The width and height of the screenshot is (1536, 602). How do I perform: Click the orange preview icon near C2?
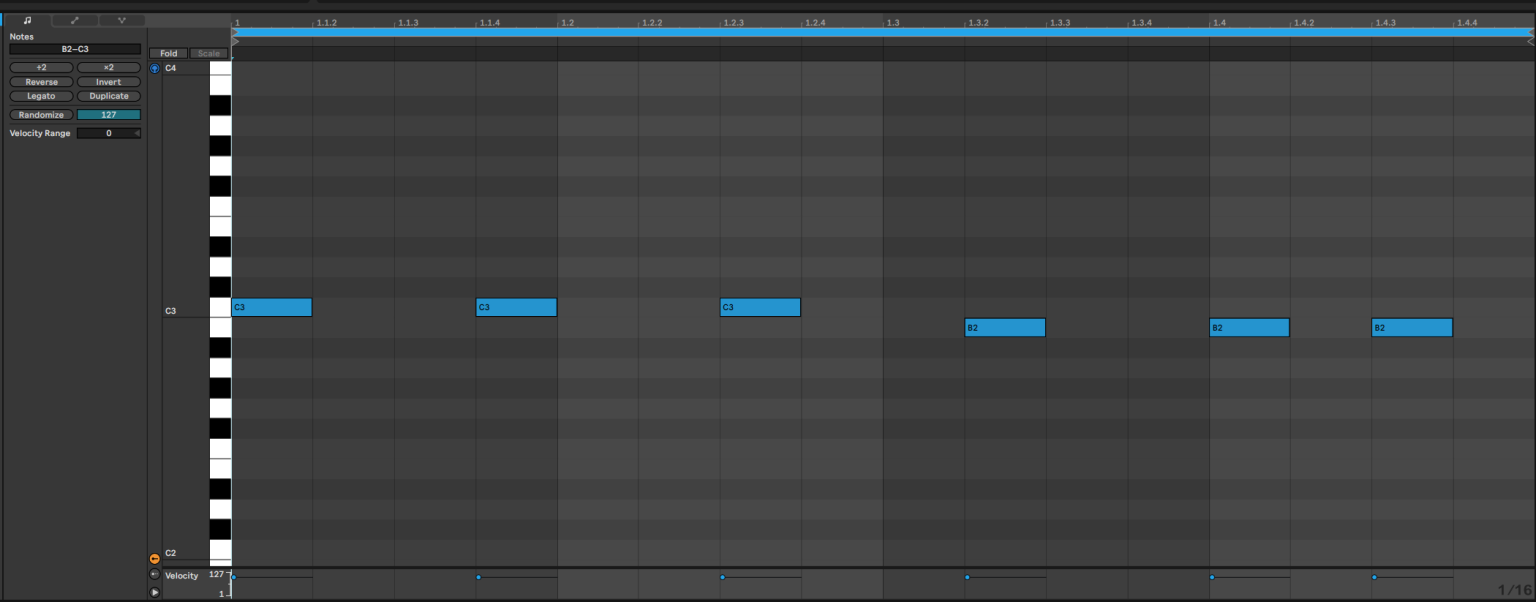(x=154, y=557)
